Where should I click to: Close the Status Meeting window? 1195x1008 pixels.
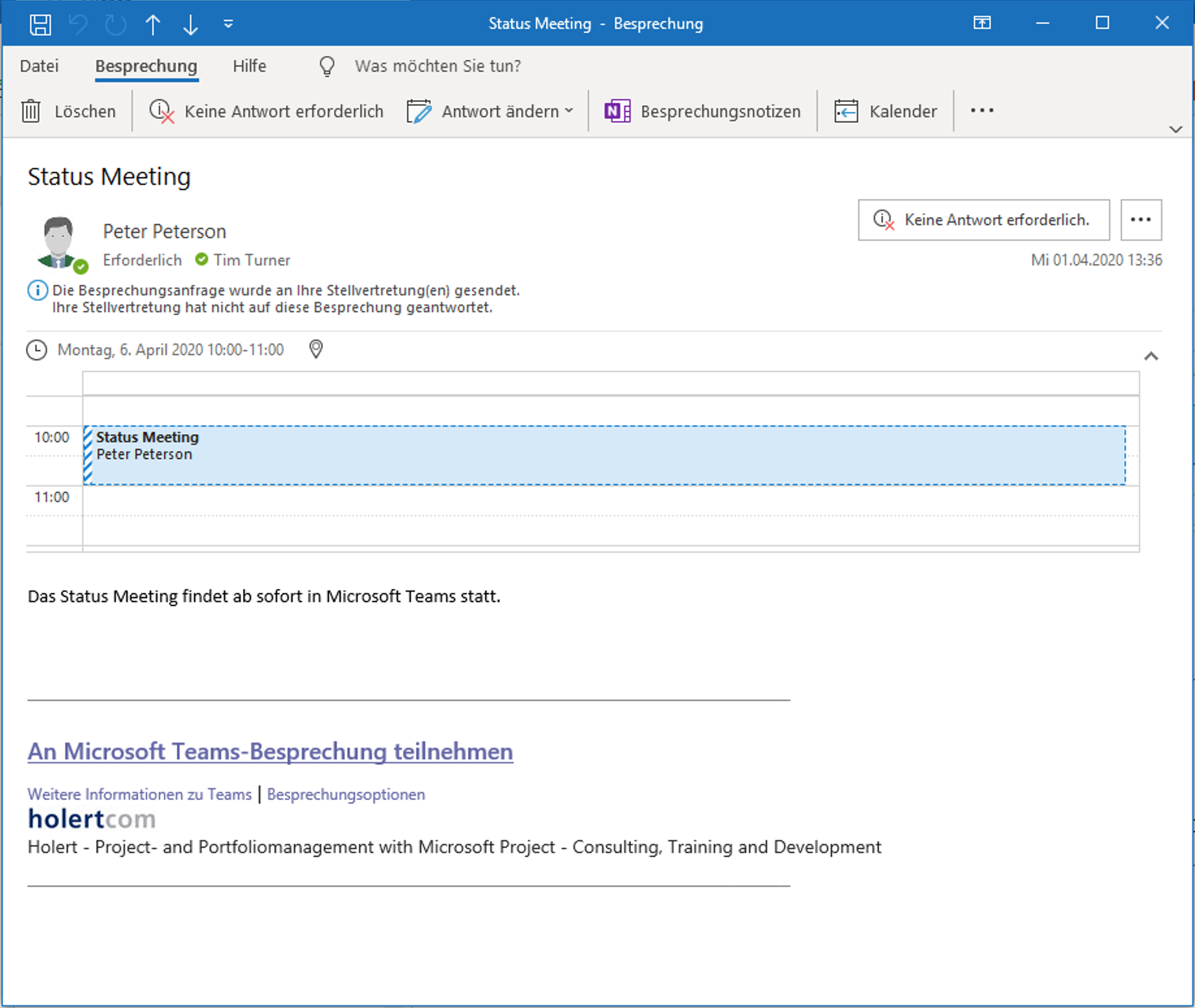1162,23
